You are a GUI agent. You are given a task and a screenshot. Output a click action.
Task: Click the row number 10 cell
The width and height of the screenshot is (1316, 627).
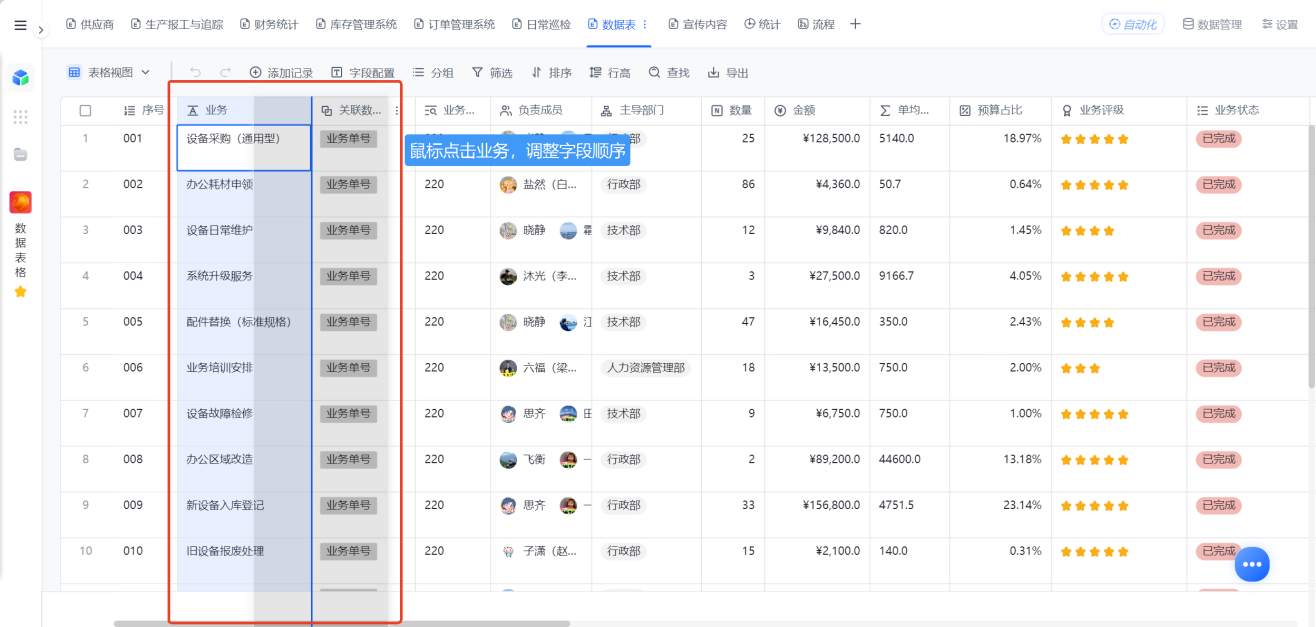click(86, 551)
